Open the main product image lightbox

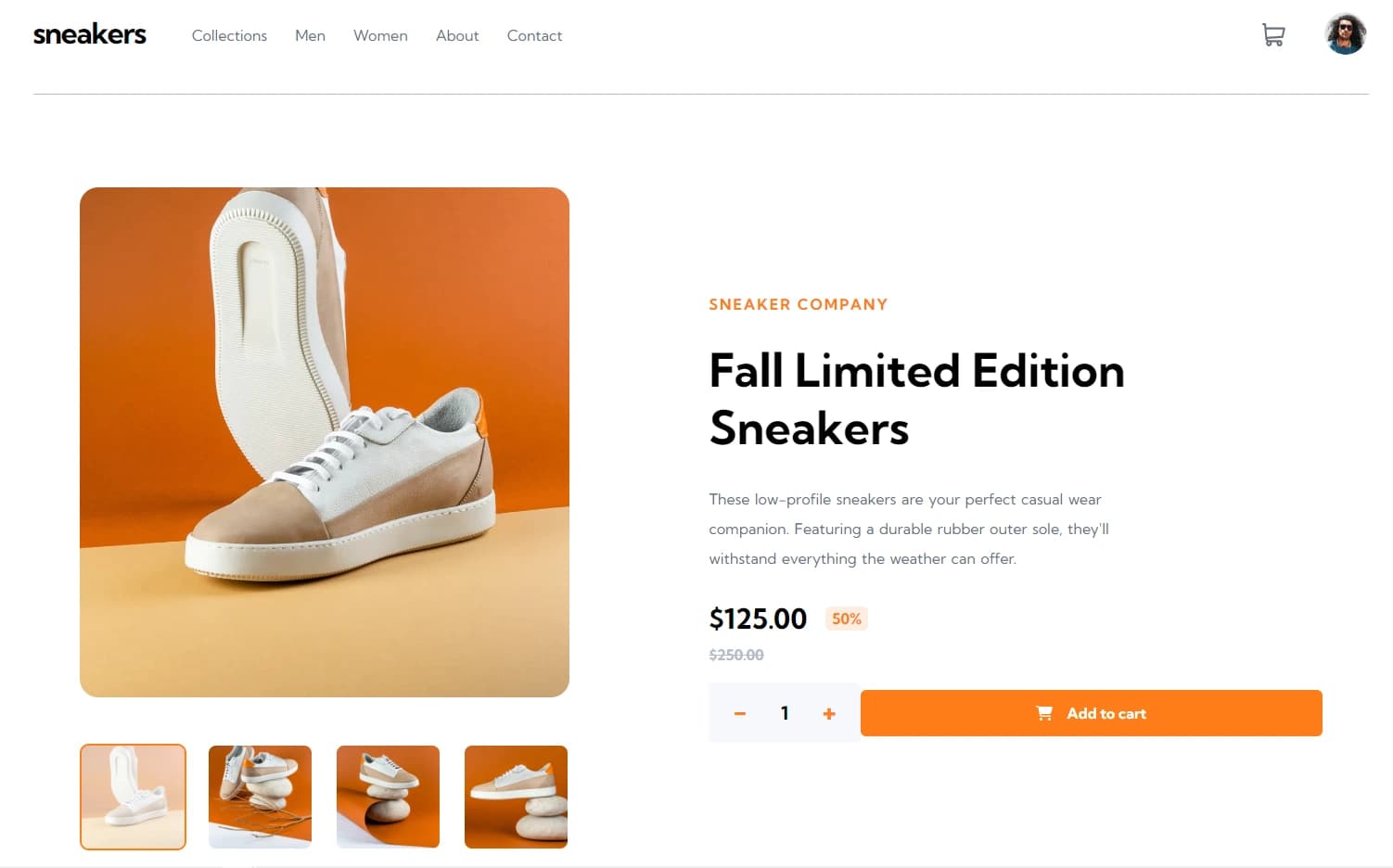325,442
